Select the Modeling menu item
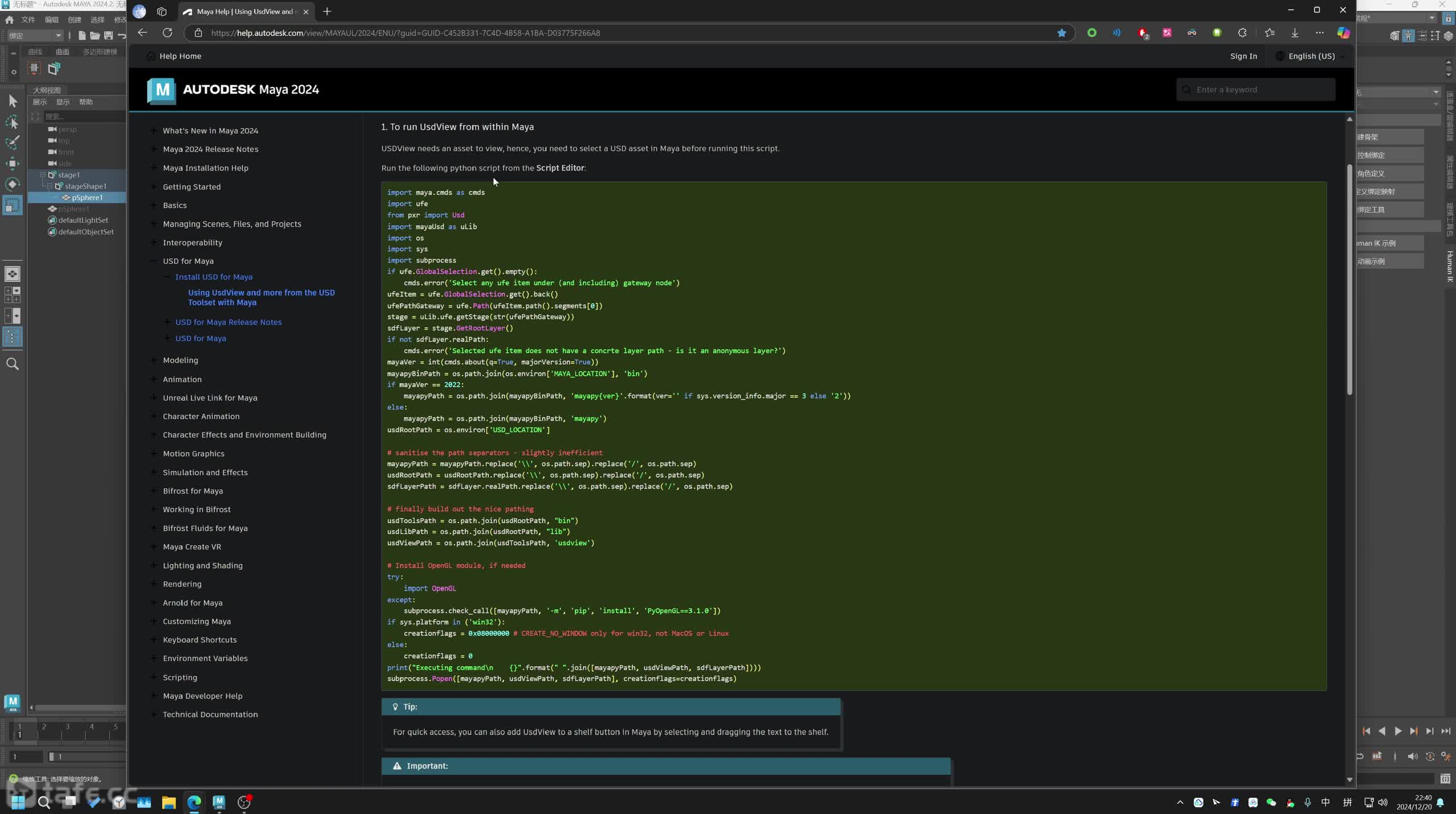The height and width of the screenshot is (814, 1456). pos(180,359)
